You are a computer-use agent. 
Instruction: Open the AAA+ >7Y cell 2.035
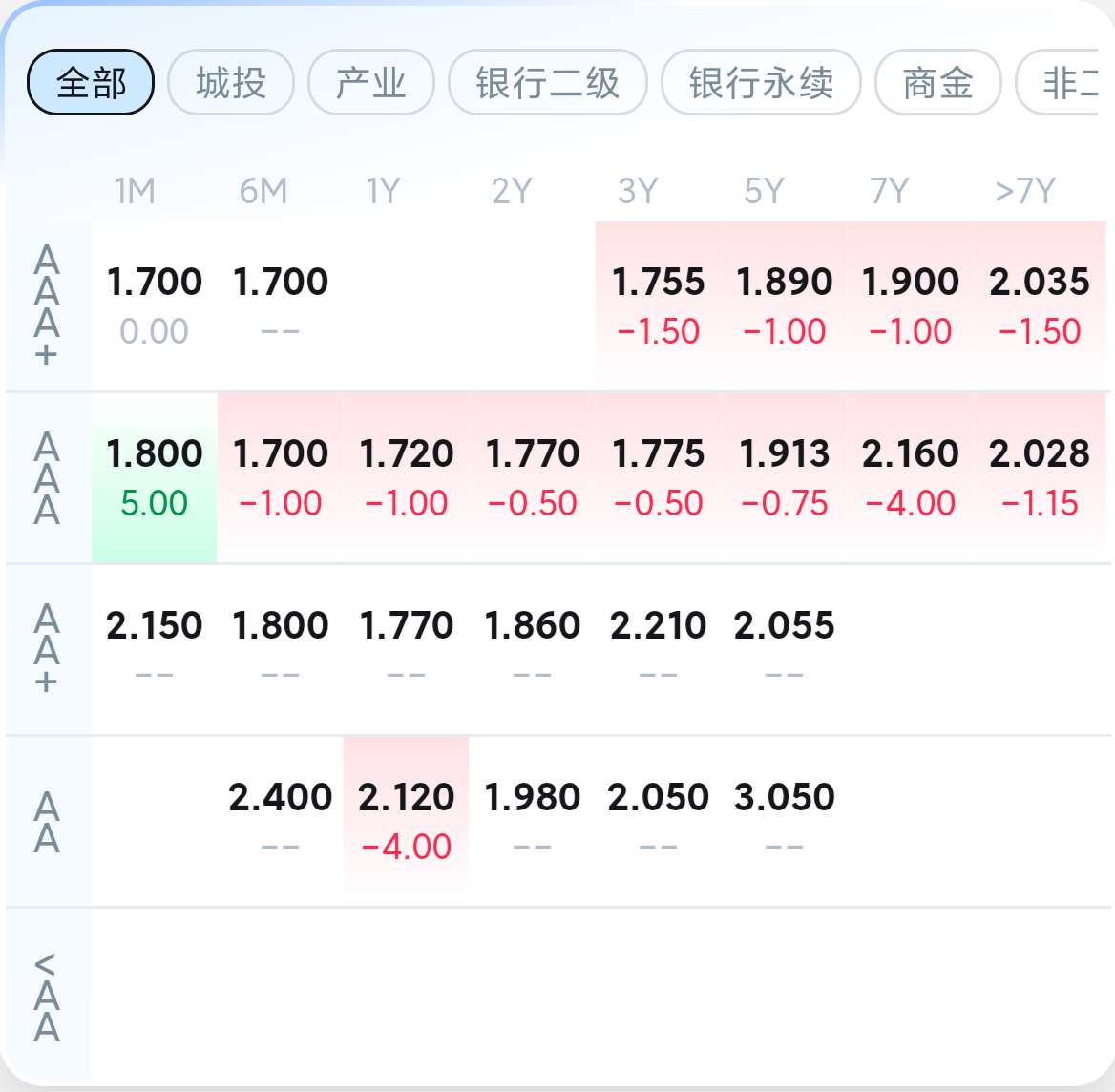[x=1039, y=306]
